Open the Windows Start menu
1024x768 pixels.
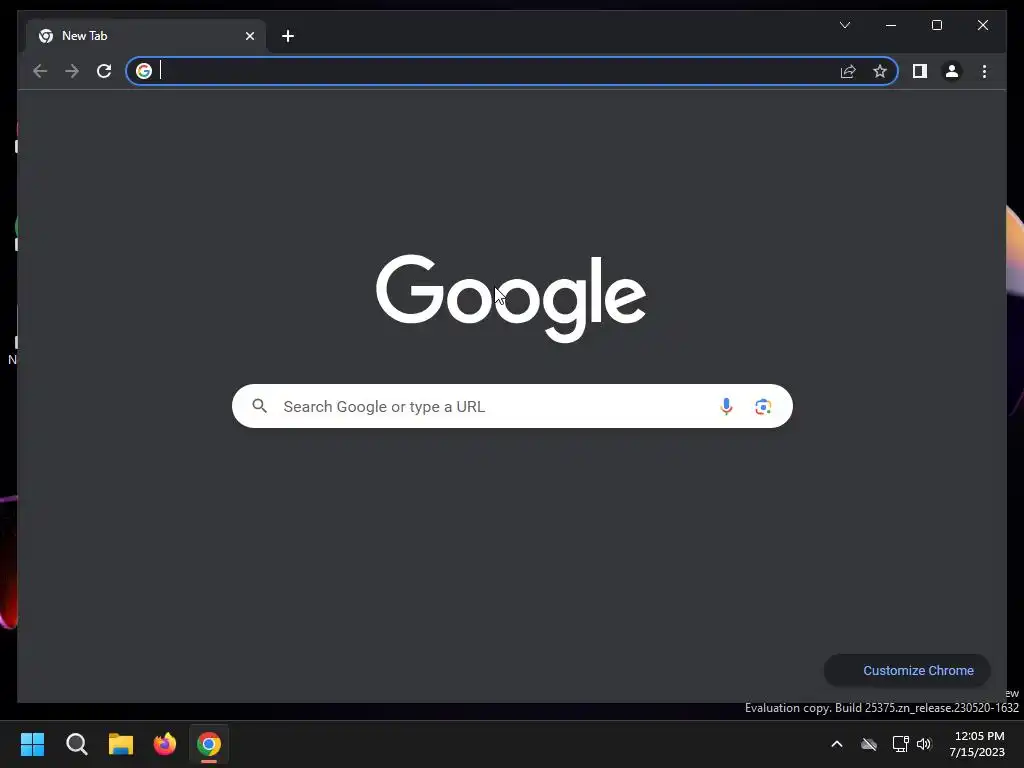[x=32, y=744]
